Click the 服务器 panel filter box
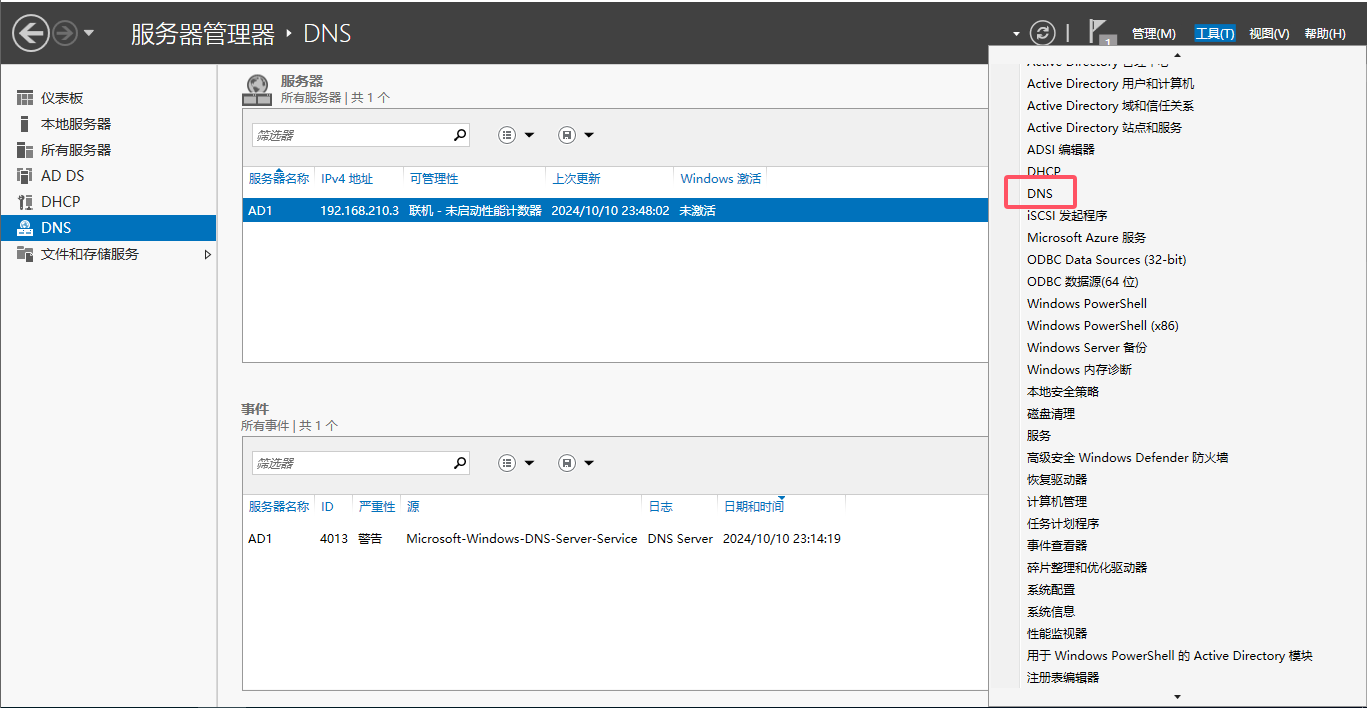 click(x=350, y=135)
